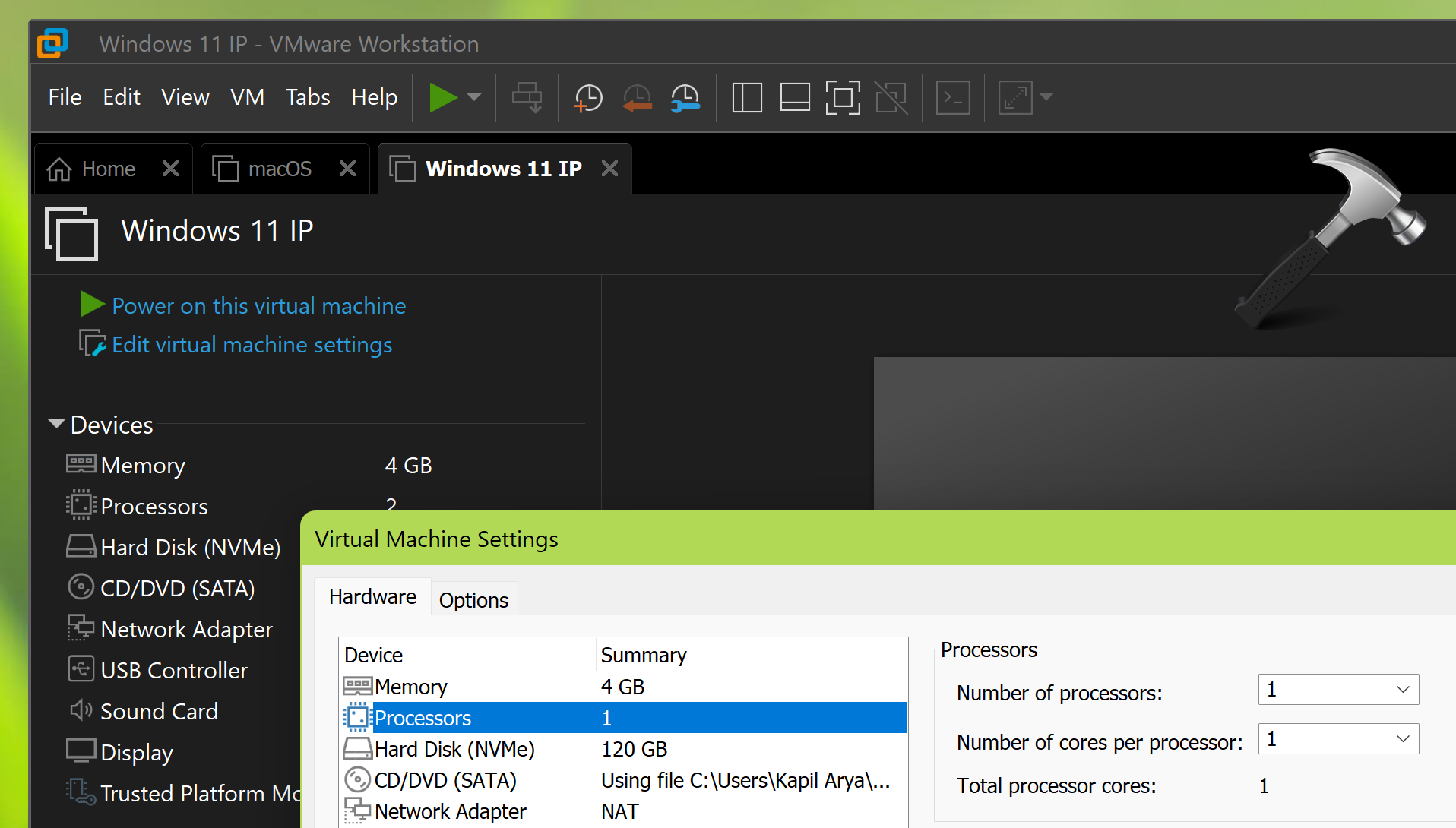Select the Network Adapter device entry
This screenshot has height=828, width=1456.
pyautogui.click(x=450, y=811)
